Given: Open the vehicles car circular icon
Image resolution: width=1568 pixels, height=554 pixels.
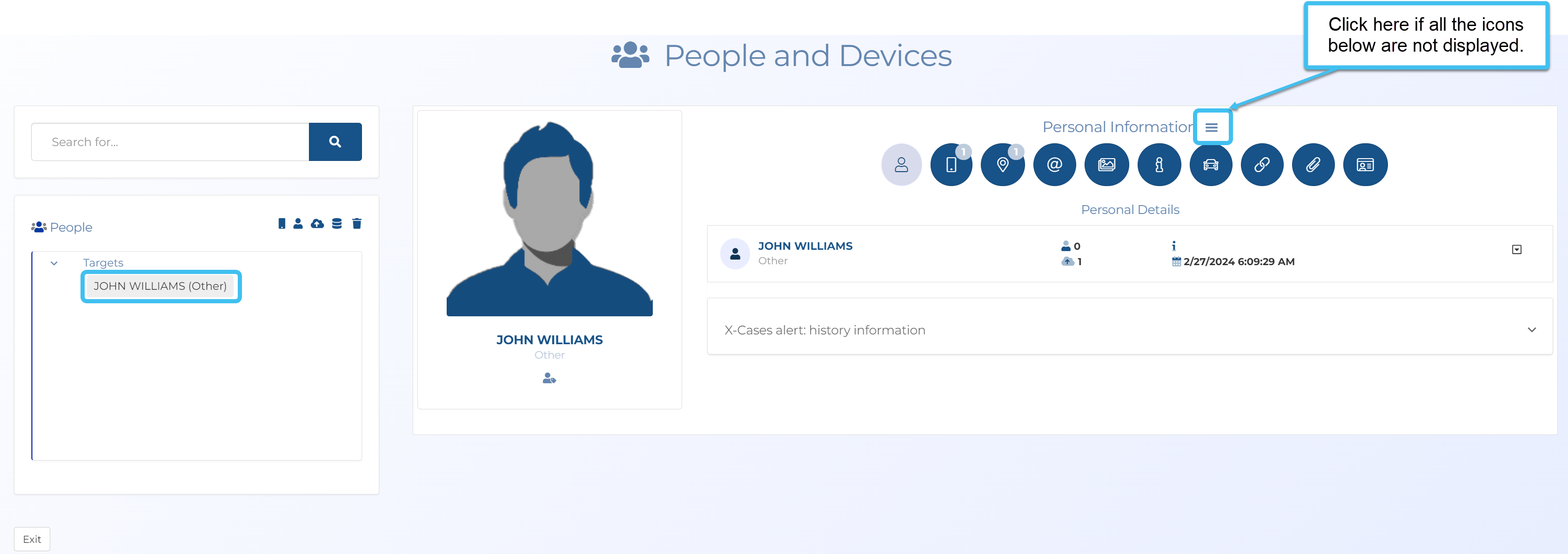Looking at the screenshot, I should click(1210, 165).
